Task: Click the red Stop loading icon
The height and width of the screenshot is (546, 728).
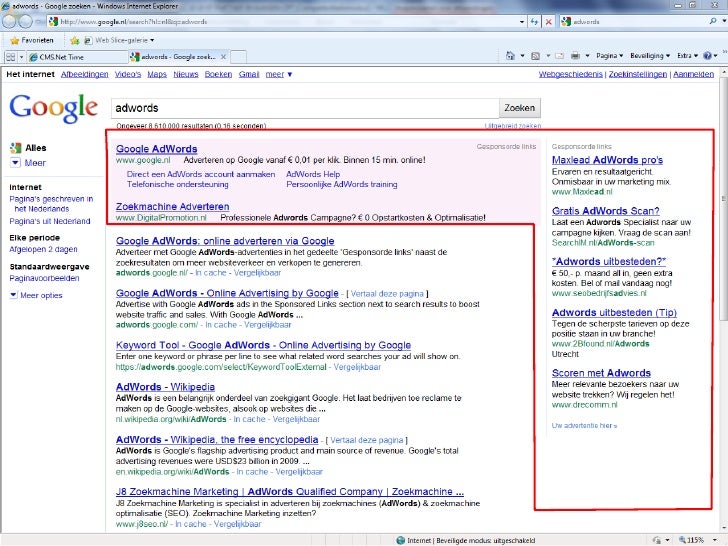Action: tap(548, 21)
